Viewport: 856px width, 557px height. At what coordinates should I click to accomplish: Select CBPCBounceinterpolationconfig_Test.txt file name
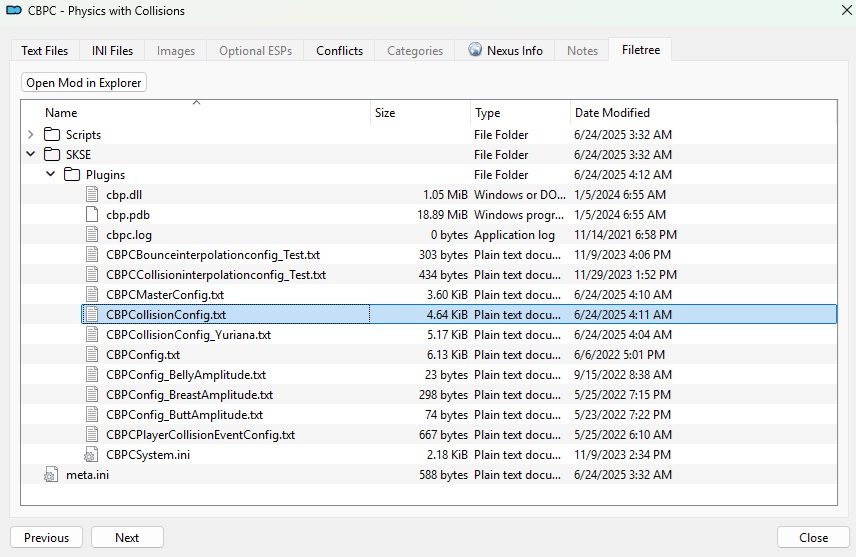pos(213,255)
